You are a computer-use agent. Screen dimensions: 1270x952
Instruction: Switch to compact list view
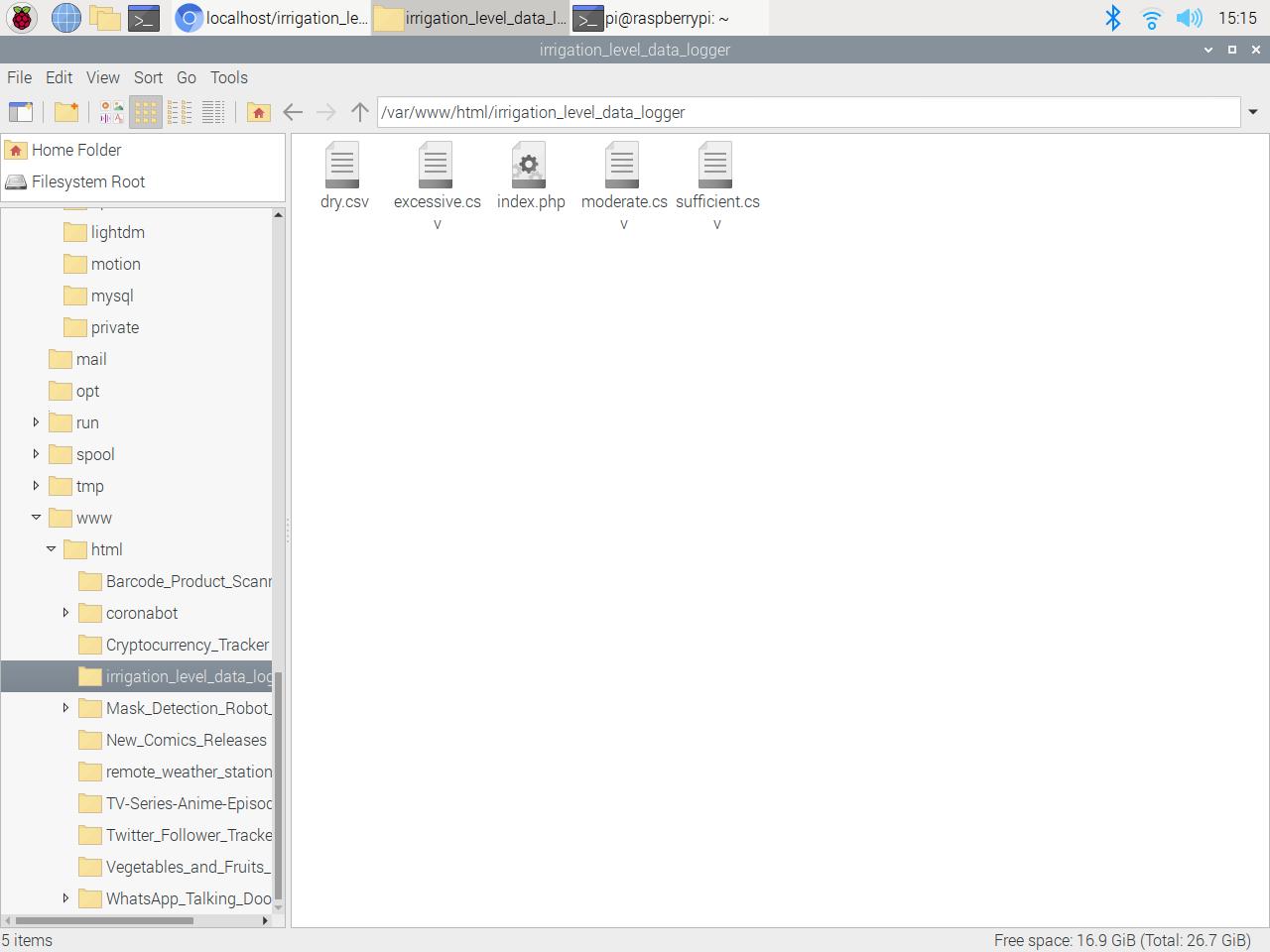180,112
